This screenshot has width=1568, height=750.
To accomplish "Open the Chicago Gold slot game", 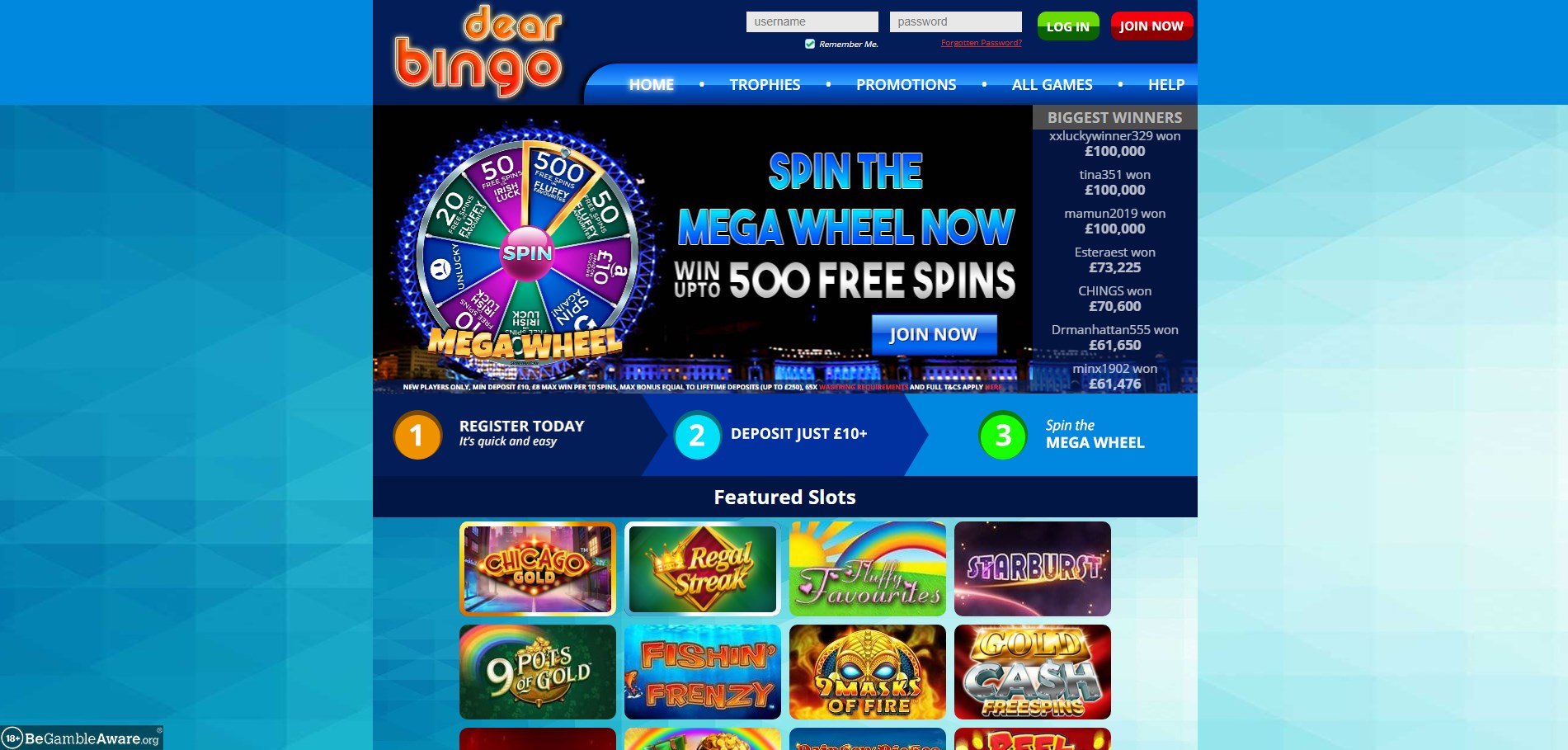I will (x=538, y=568).
